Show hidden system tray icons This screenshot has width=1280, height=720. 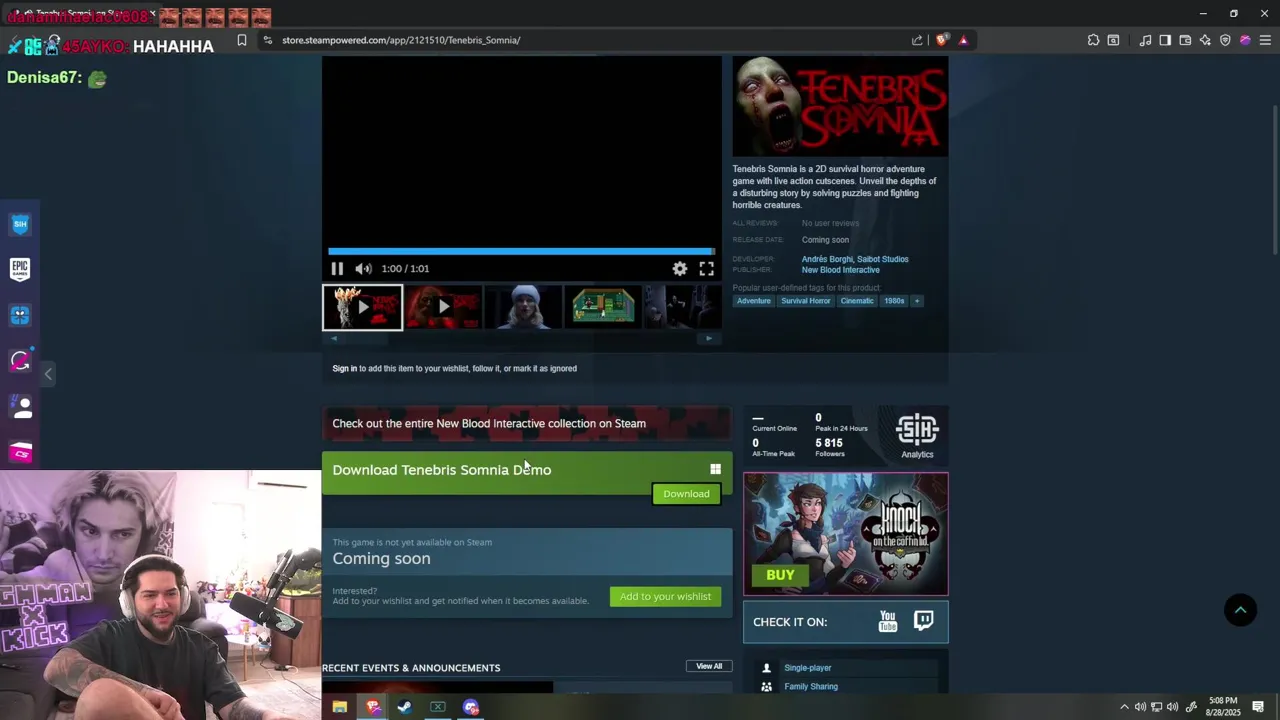tap(1124, 707)
